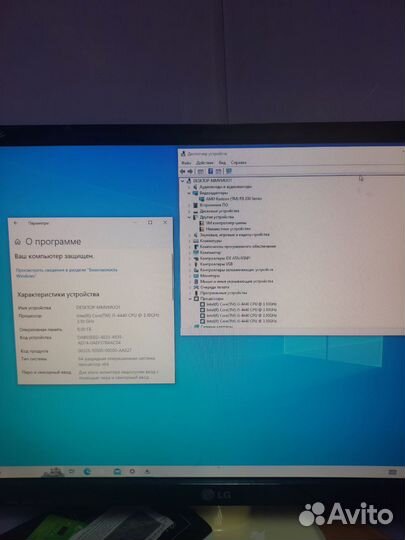Click the Settings window vertical scrollbar

coord(173,277)
